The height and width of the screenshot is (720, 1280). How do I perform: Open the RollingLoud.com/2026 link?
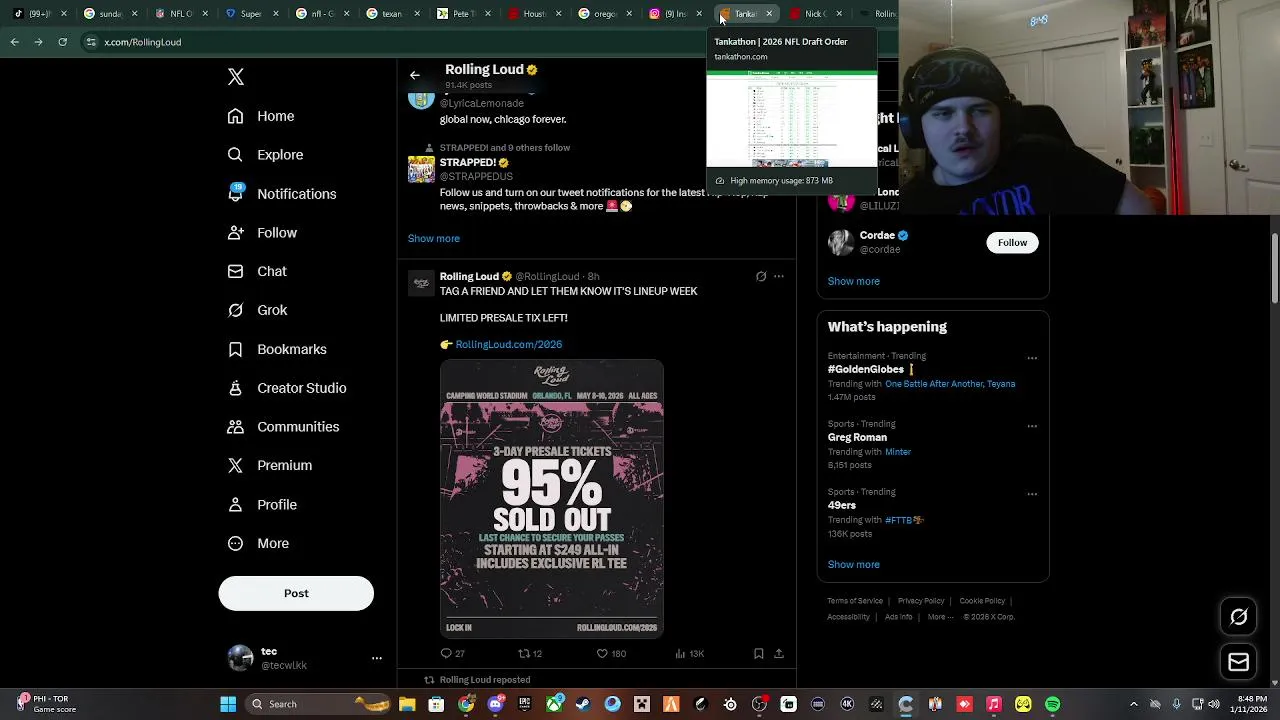(x=508, y=344)
